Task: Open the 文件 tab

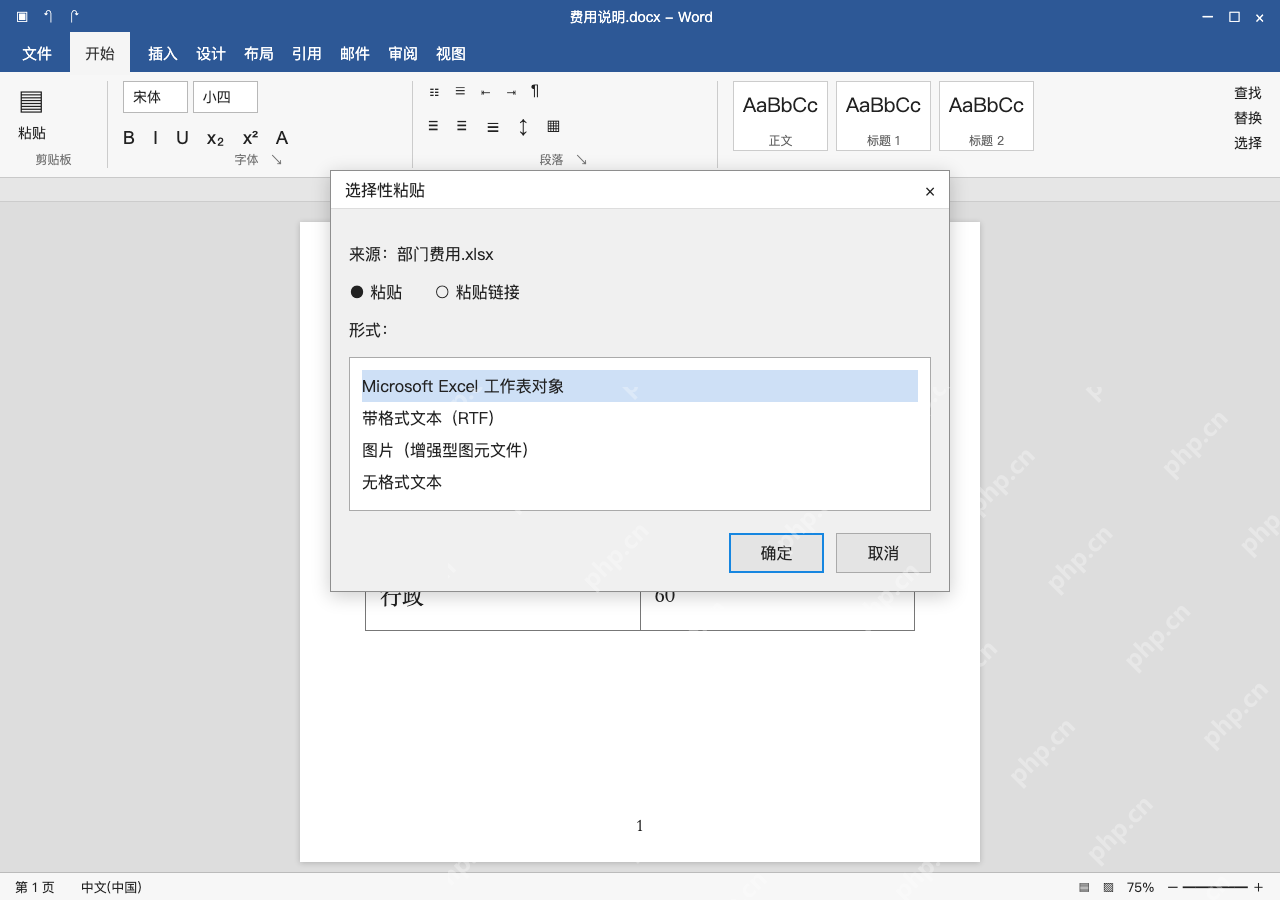Action: pyautogui.click(x=37, y=54)
